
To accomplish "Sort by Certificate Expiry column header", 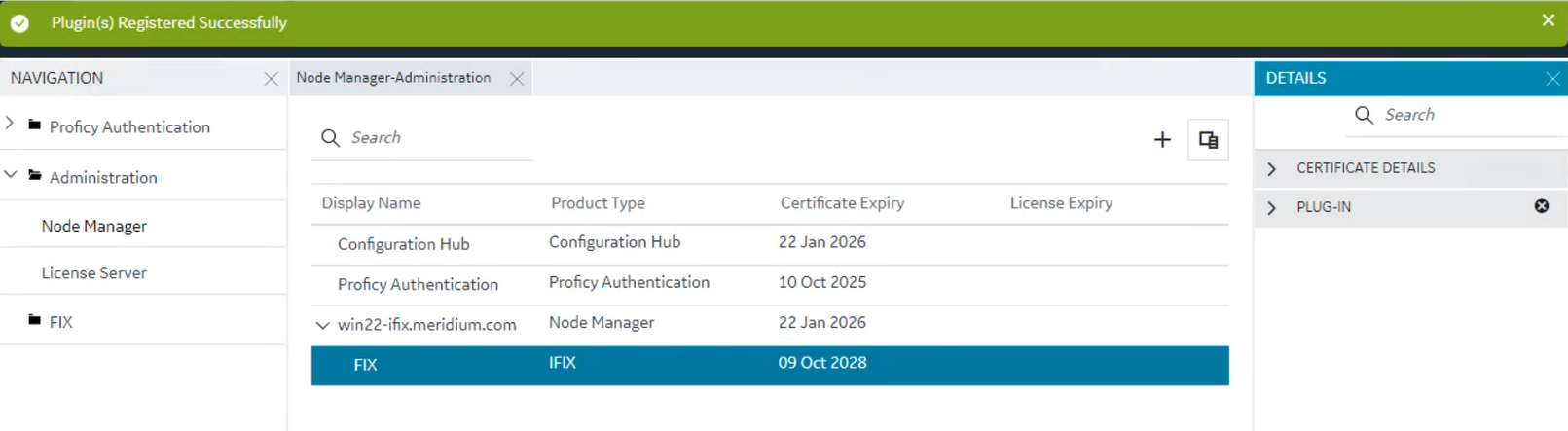I will [x=842, y=203].
